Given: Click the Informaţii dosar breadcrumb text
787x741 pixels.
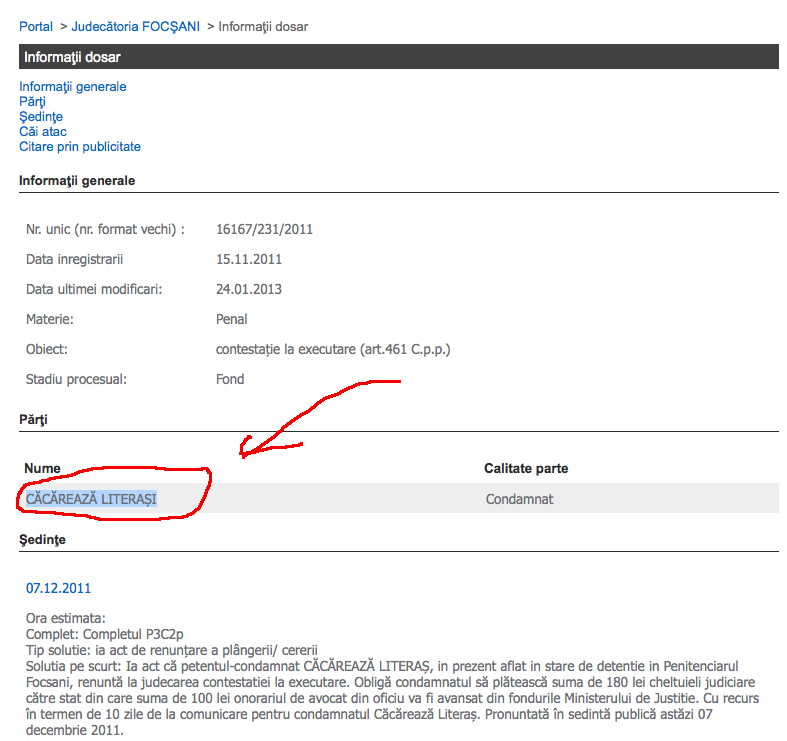Looking at the screenshot, I should click(x=263, y=27).
